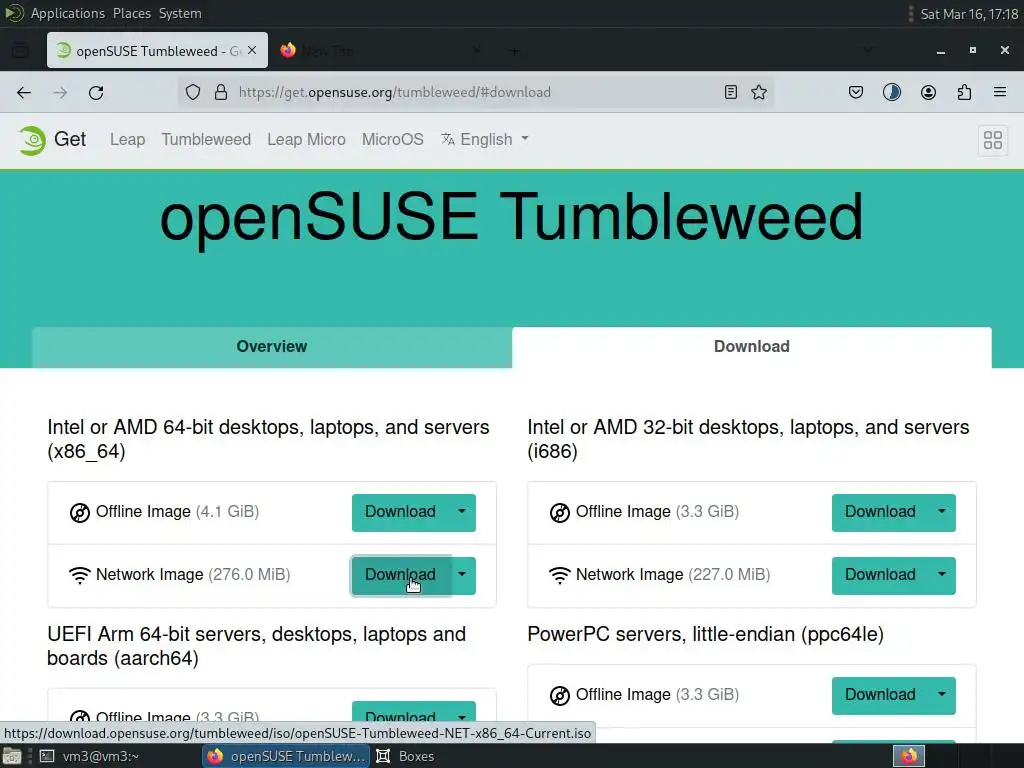This screenshot has width=1024, height=768.
Task: Close the openSUSE Tumbleweed tab
Action: click(x=252, y=50)
